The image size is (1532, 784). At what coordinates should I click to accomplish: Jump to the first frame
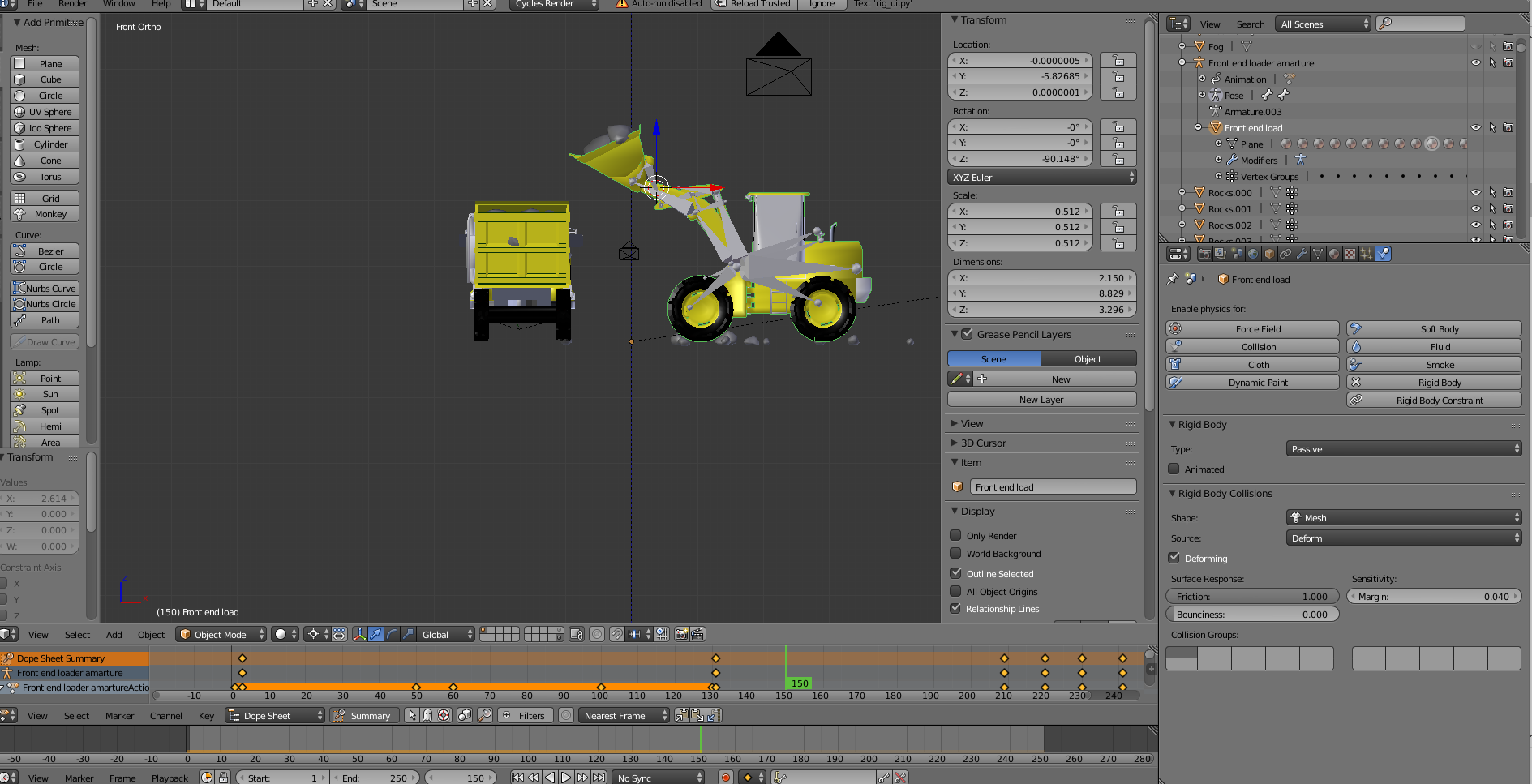(x=517, y=778)
